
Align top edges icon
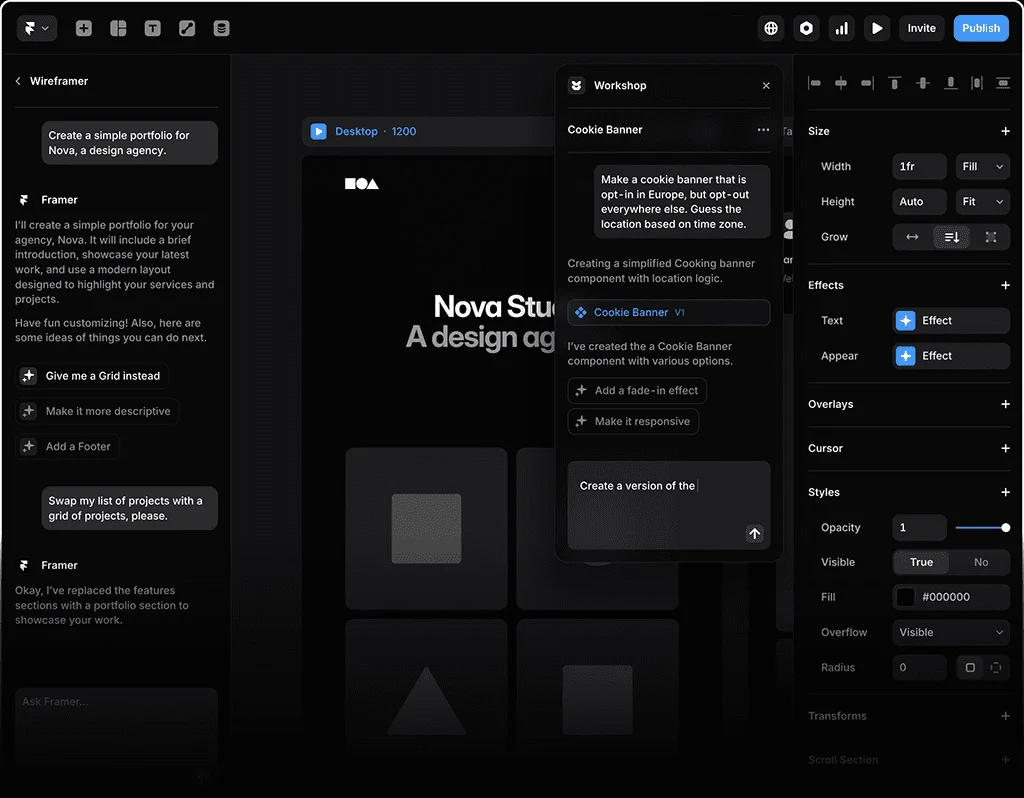895,83
